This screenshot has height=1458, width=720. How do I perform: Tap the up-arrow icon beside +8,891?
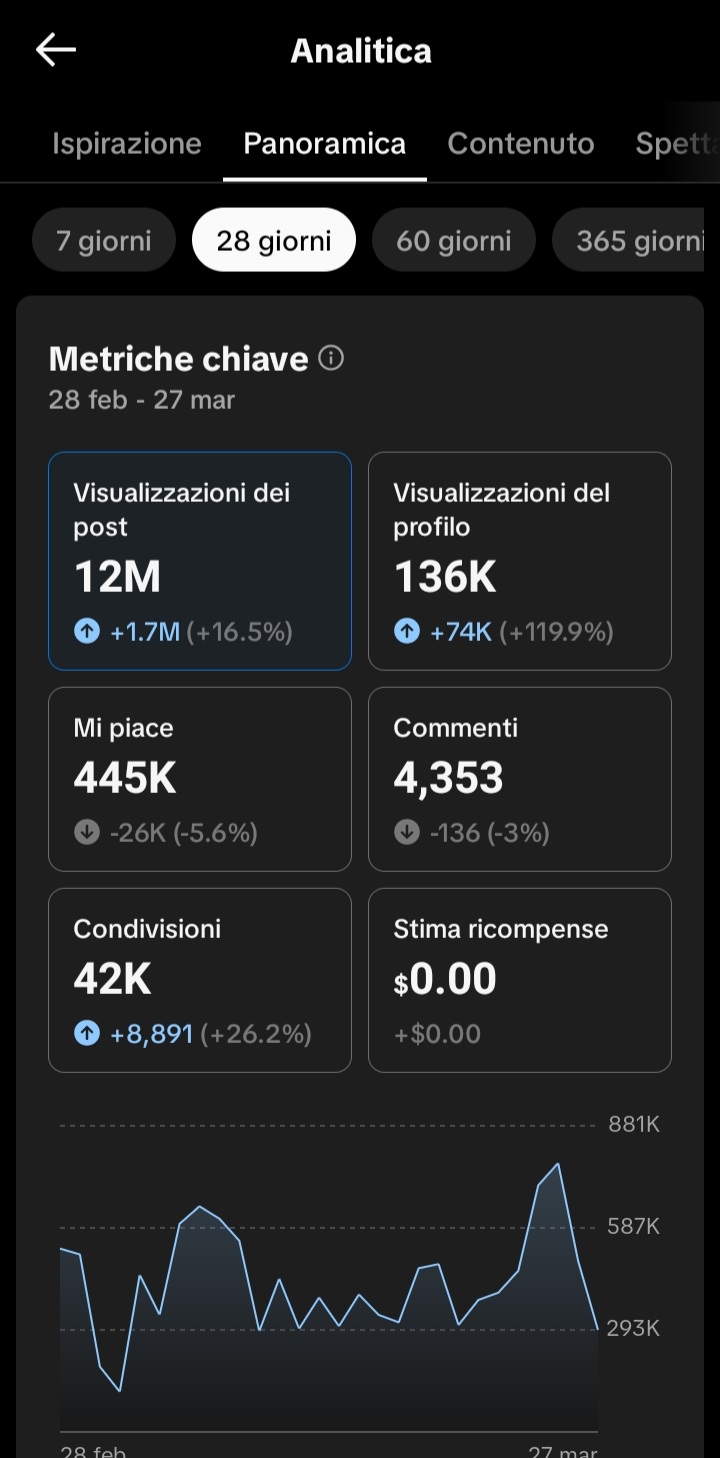click(x=87, y=1034)
